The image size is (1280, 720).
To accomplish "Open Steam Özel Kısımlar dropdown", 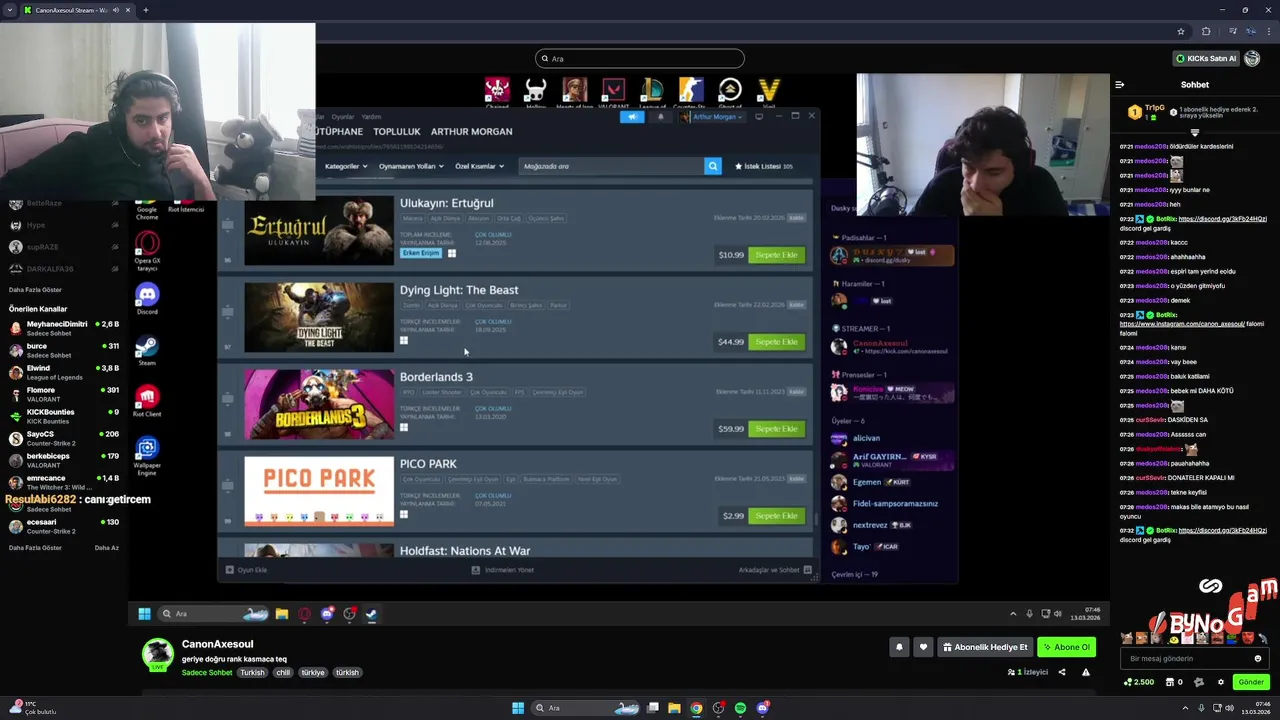I will point(480,166).
